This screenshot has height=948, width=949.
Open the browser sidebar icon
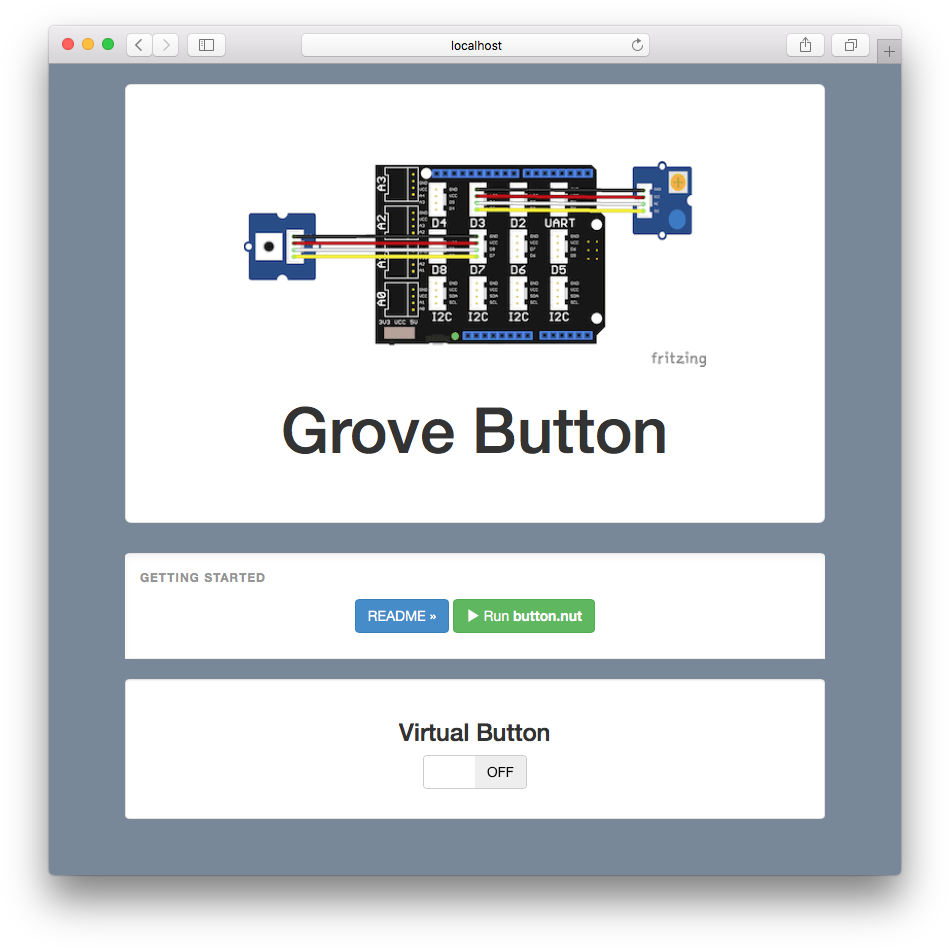coord(205,44)
